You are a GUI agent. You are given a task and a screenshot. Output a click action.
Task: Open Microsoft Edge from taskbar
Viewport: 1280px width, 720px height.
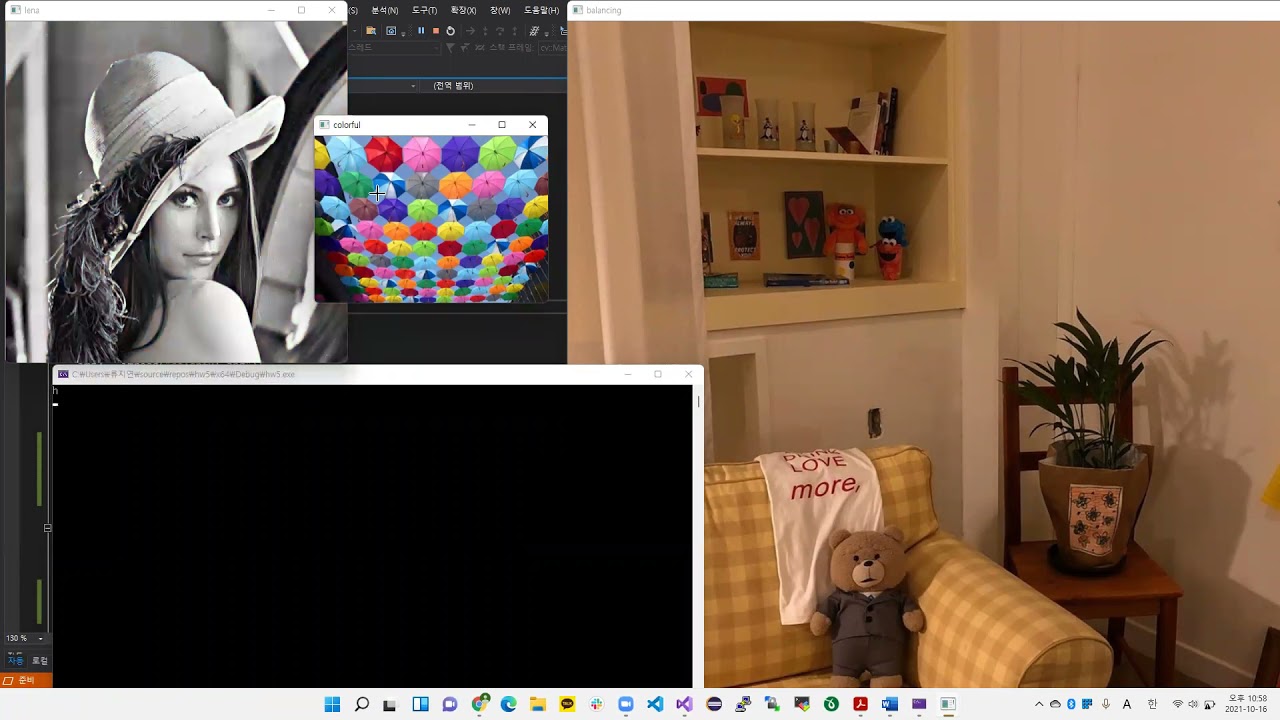coord(508,704)
